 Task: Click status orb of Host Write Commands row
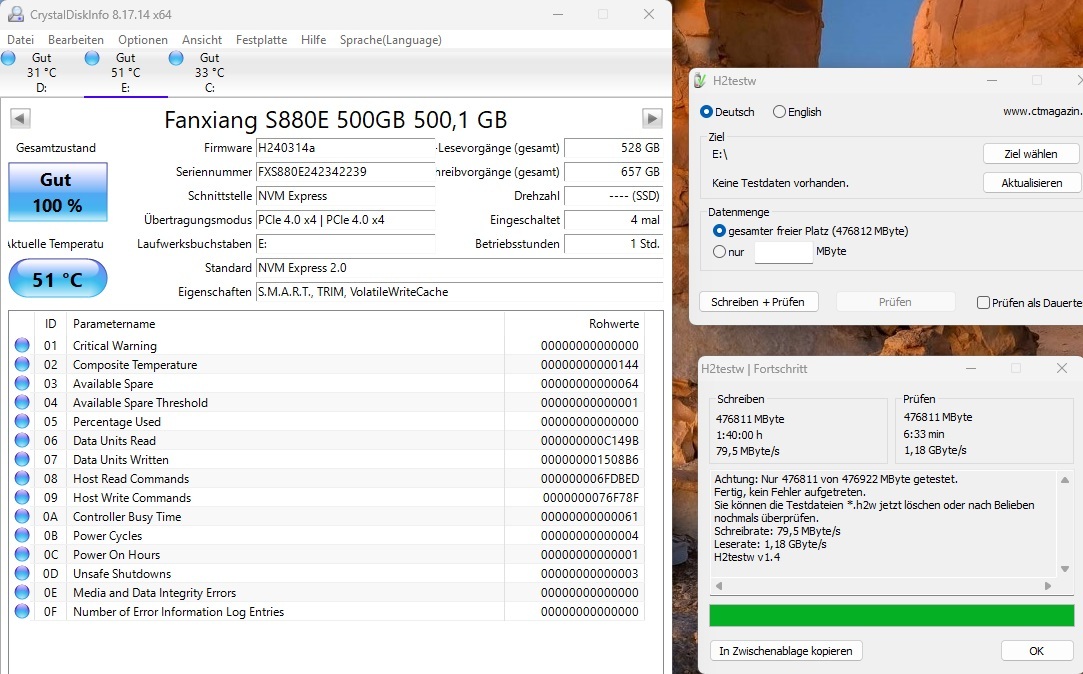click(22, 497)
